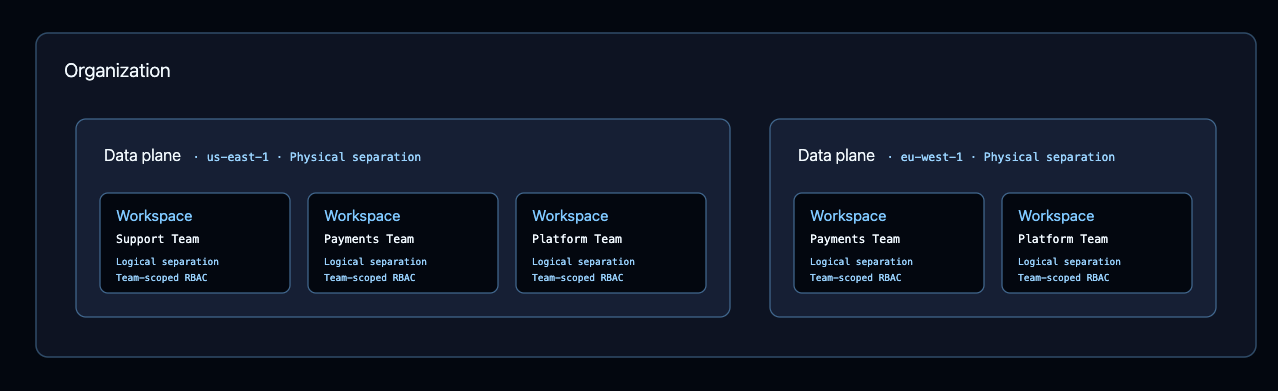This screenshot has width=1278, height=391.
Task: Click the eu-west-1 region label
Action: 931,157
